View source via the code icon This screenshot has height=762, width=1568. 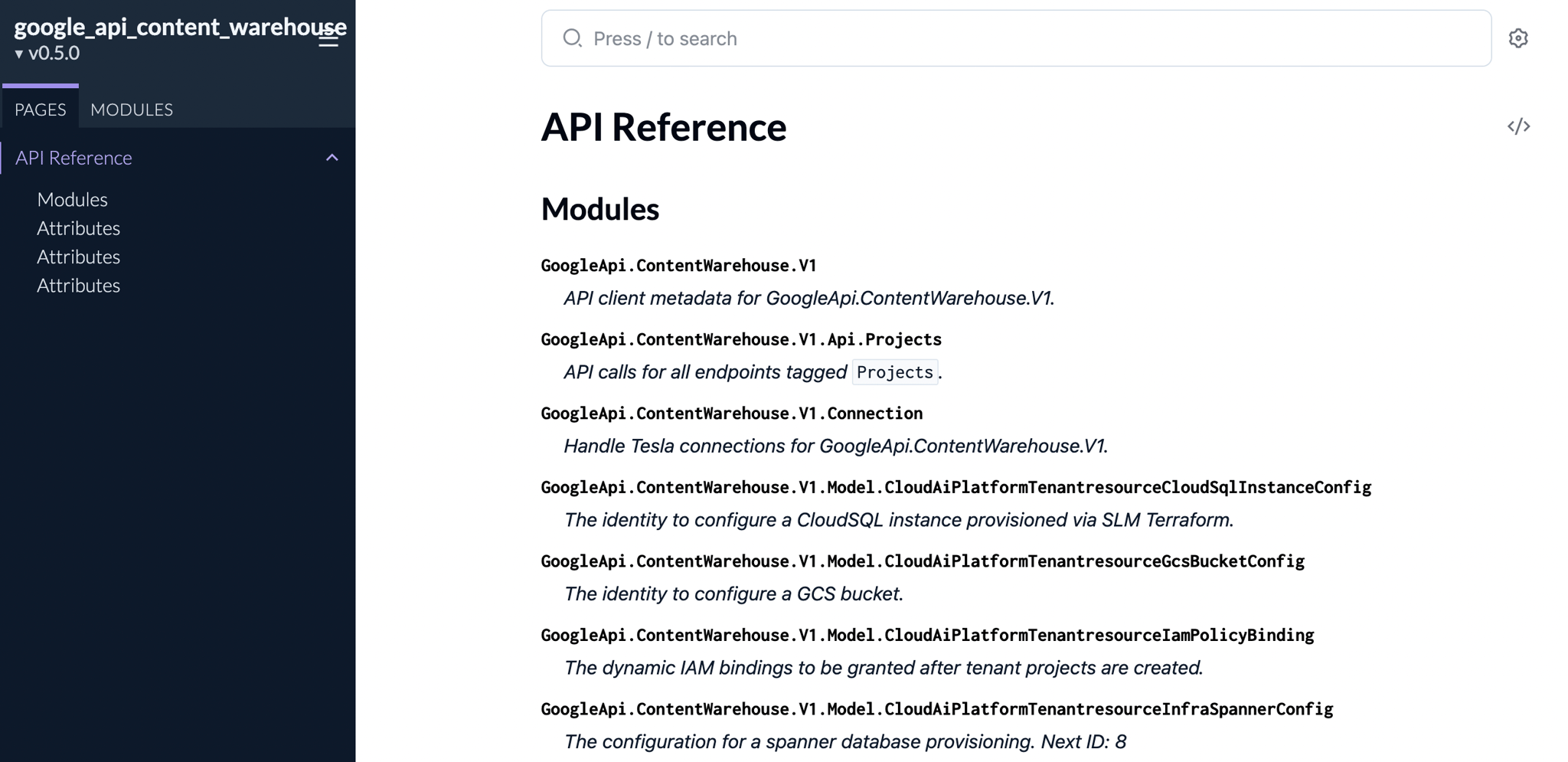click(1518, 126)
